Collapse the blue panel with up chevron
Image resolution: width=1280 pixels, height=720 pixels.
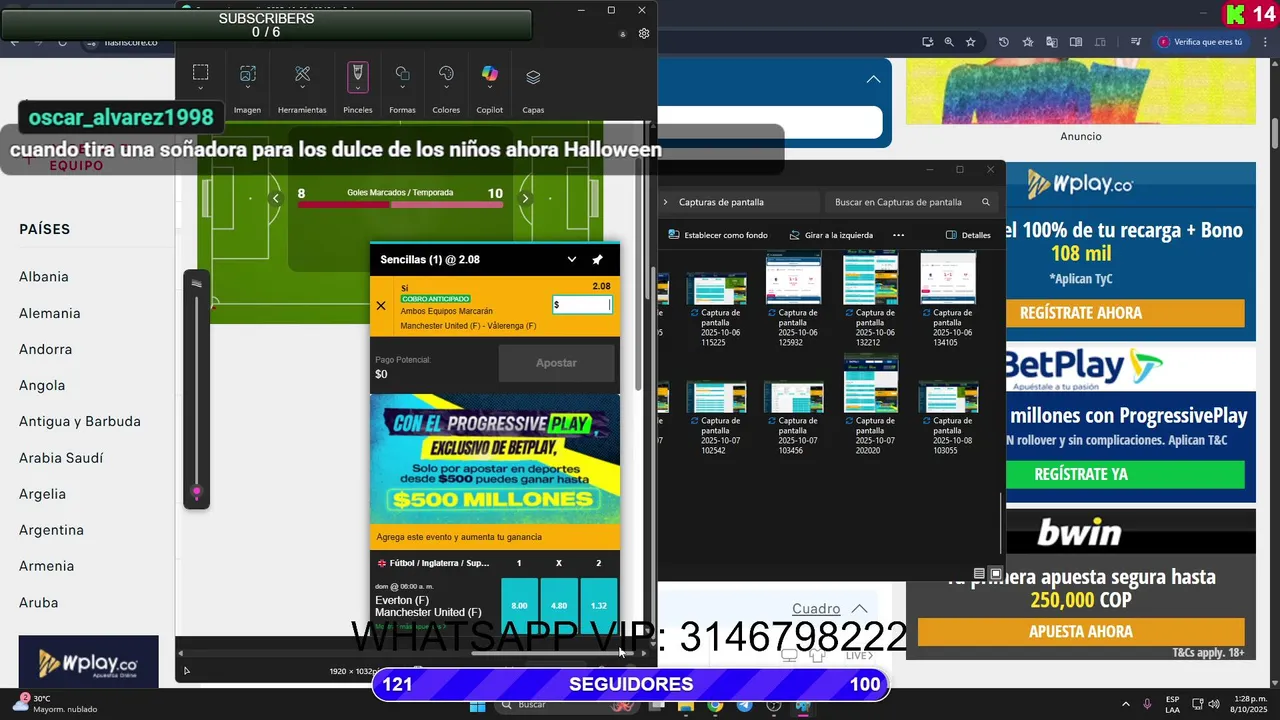(873, 79)
